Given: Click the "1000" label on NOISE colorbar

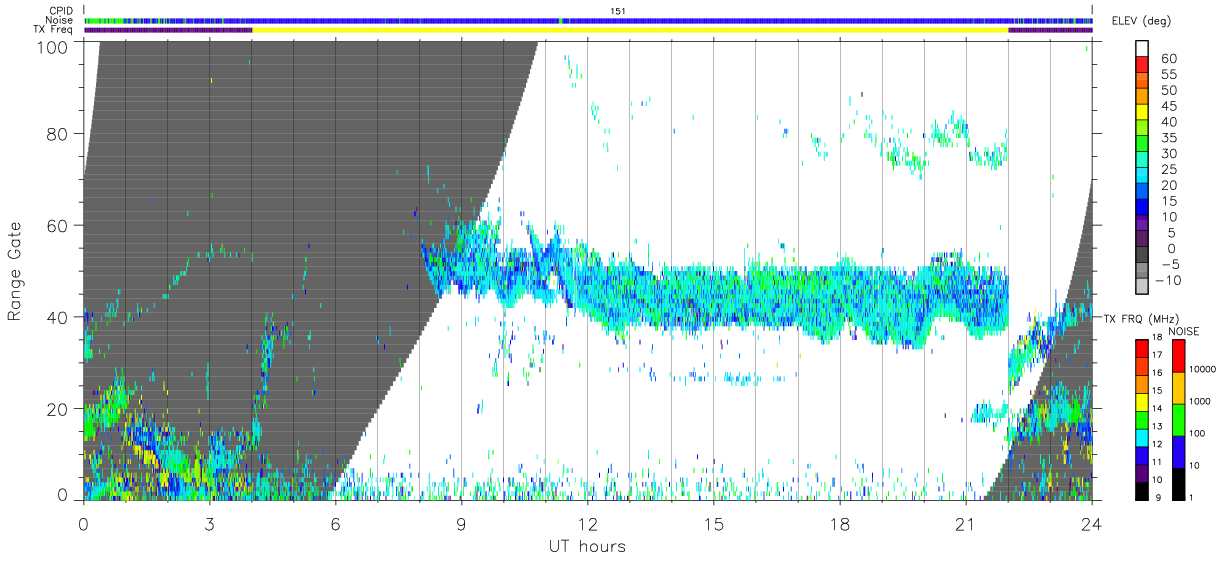Looking at the screenshot, I should 1202,401.
